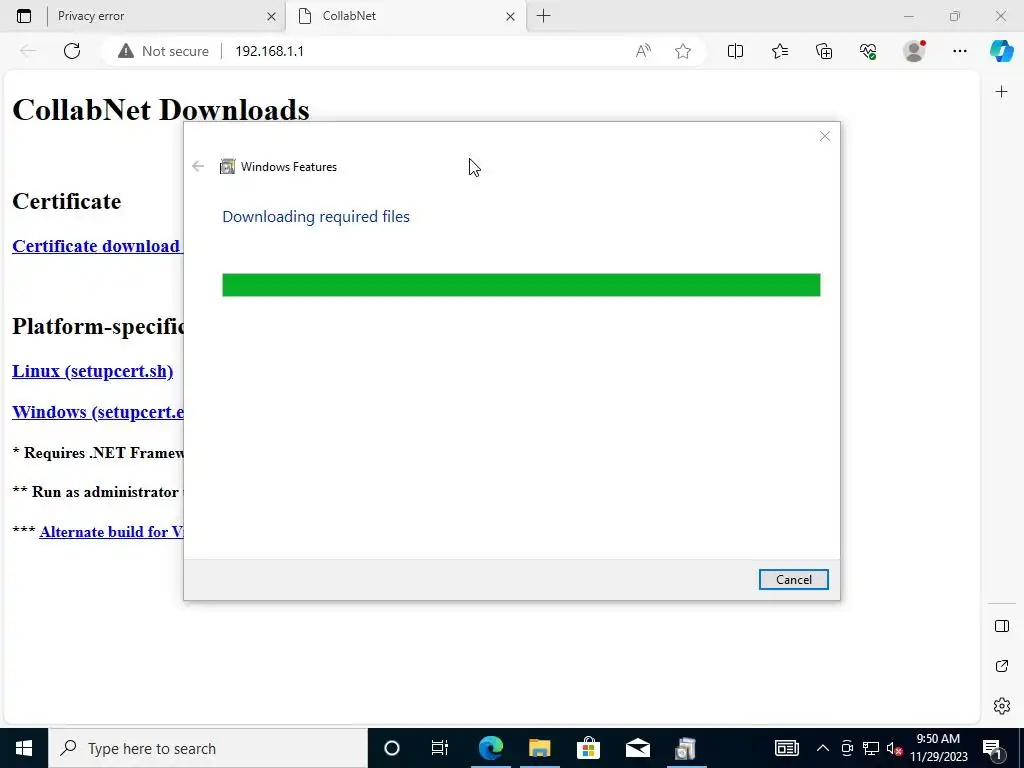Open Microsoft Edge from taskbar
1024x768 pixels.
click(490, 748)
